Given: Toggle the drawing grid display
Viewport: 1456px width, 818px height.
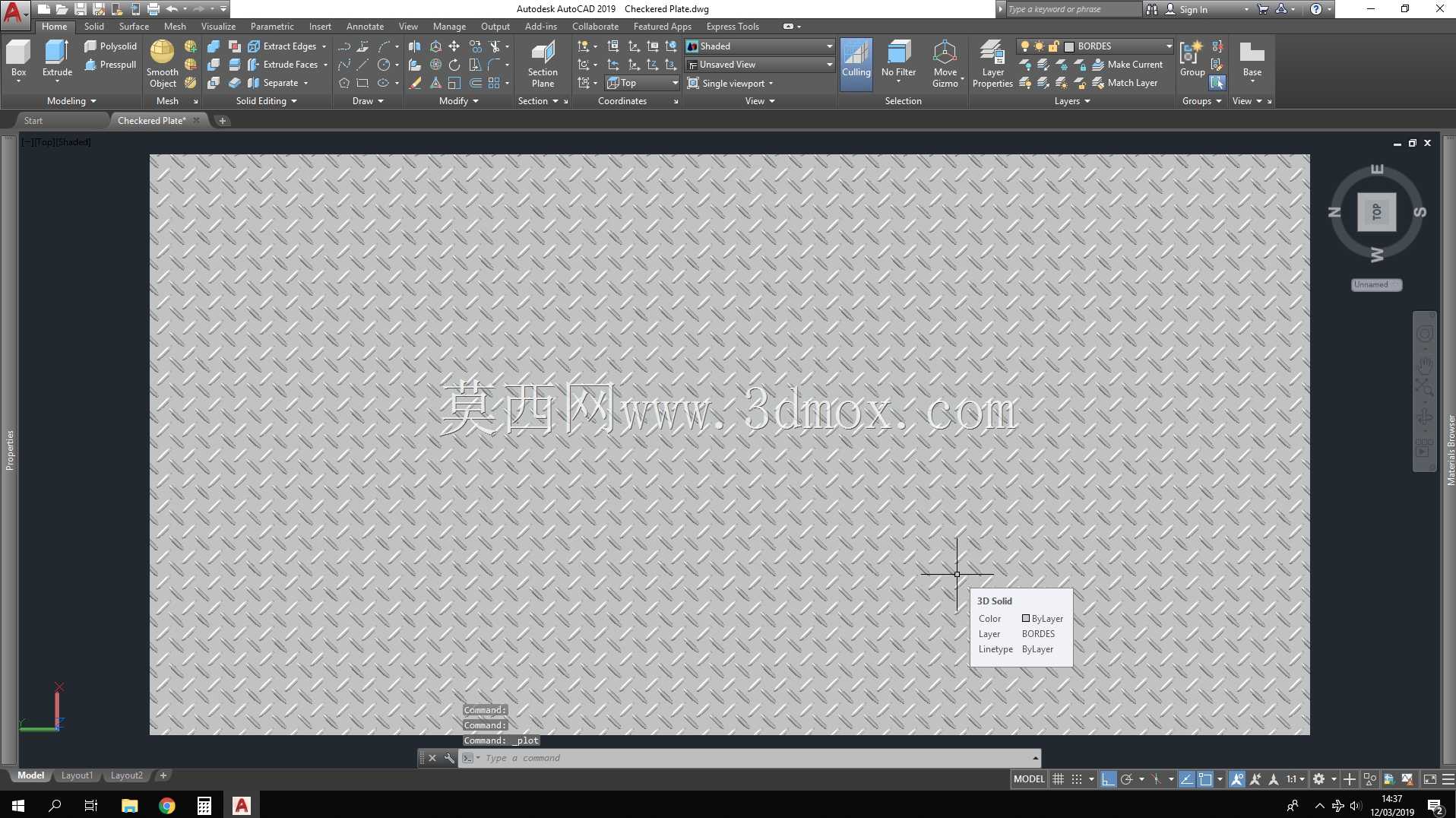Looking at the screenshot, I should pyautogui.click(x=1058, y=778).
